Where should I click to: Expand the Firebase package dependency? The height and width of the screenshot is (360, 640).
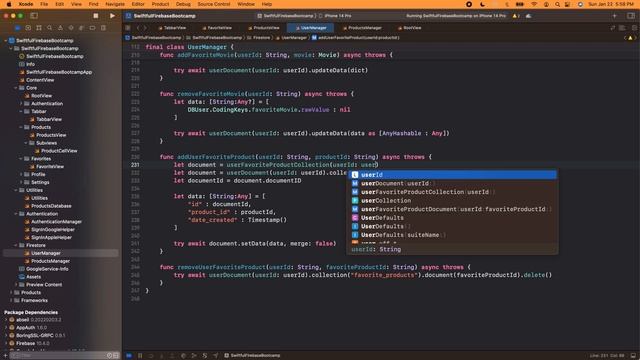(x=6, y=343)
